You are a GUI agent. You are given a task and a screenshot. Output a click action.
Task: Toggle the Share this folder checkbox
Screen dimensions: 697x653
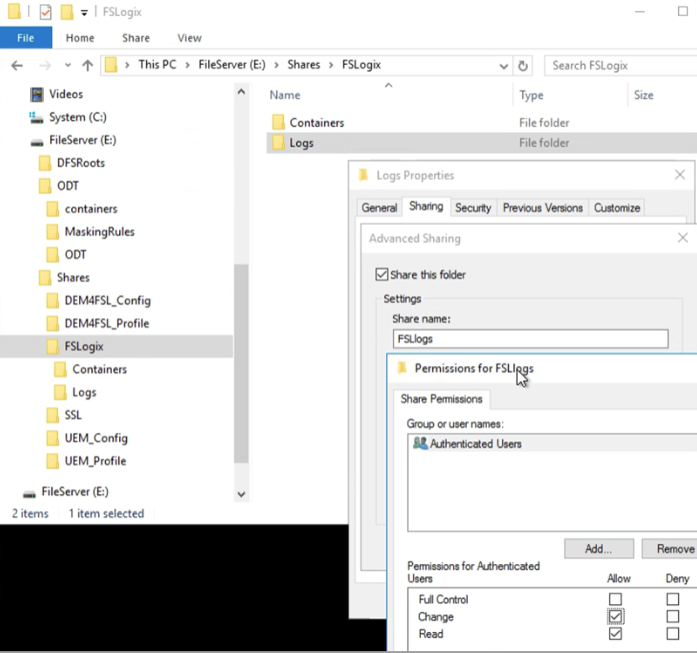point(381,274)
